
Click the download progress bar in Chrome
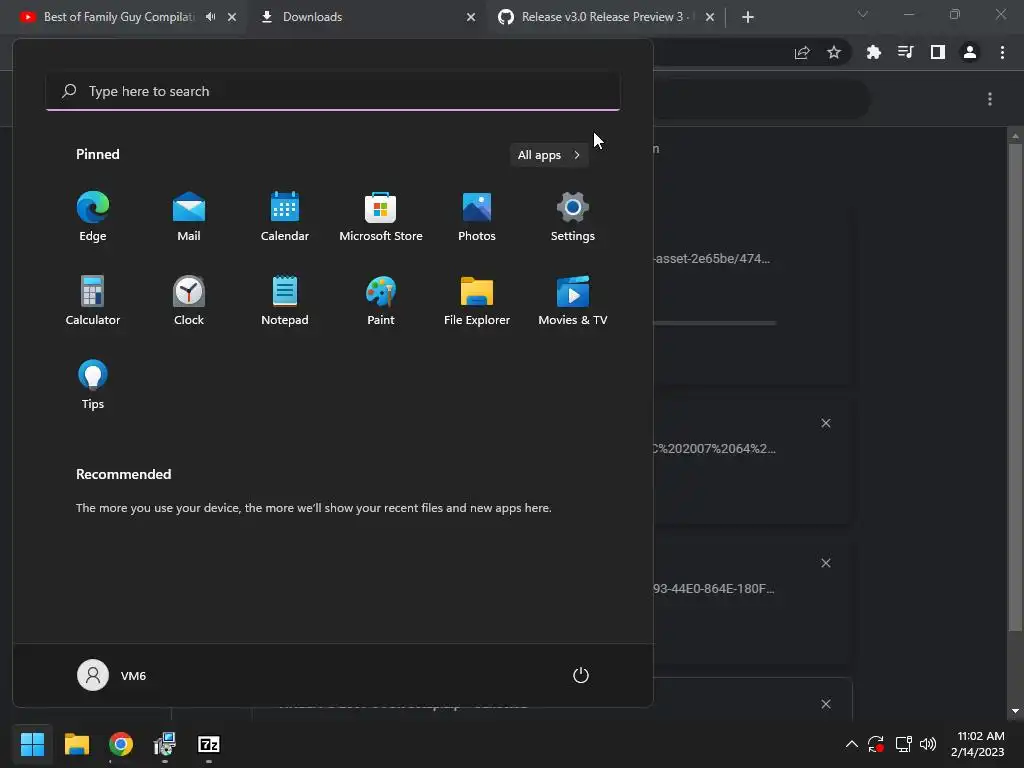(x=714, y=323)
